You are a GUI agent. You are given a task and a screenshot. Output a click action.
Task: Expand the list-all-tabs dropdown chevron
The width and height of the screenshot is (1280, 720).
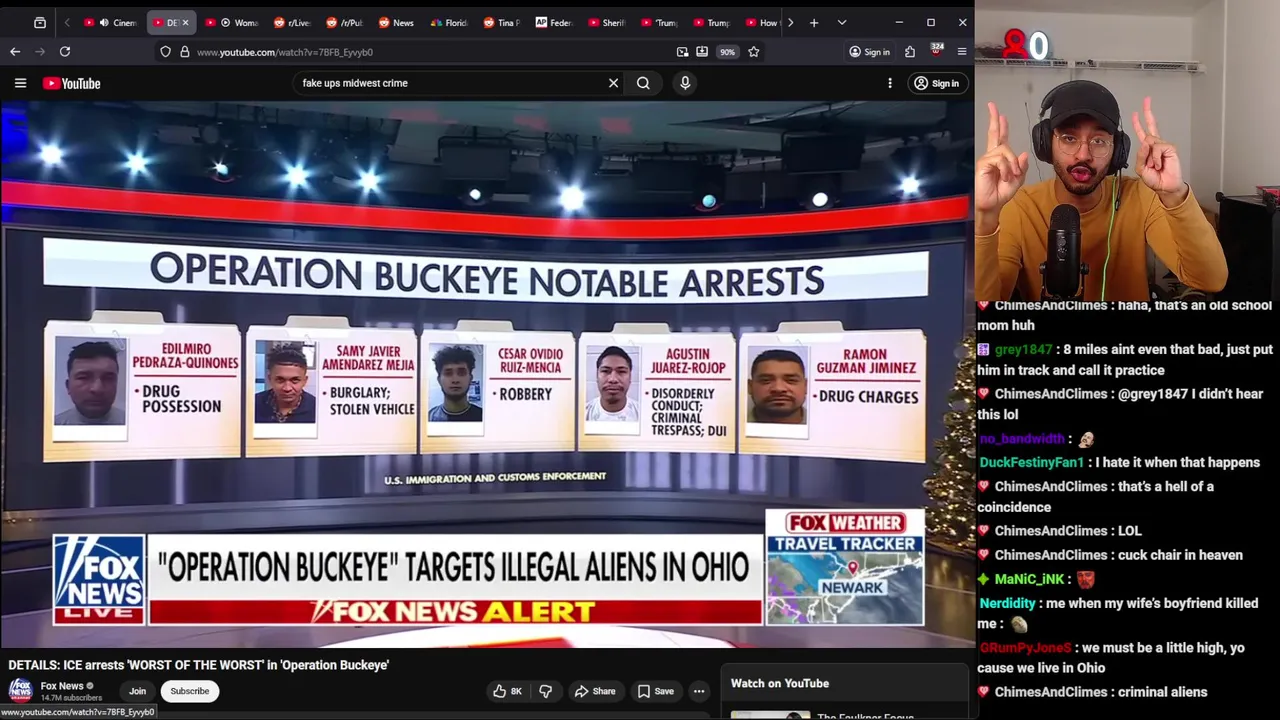pos(842,22)
